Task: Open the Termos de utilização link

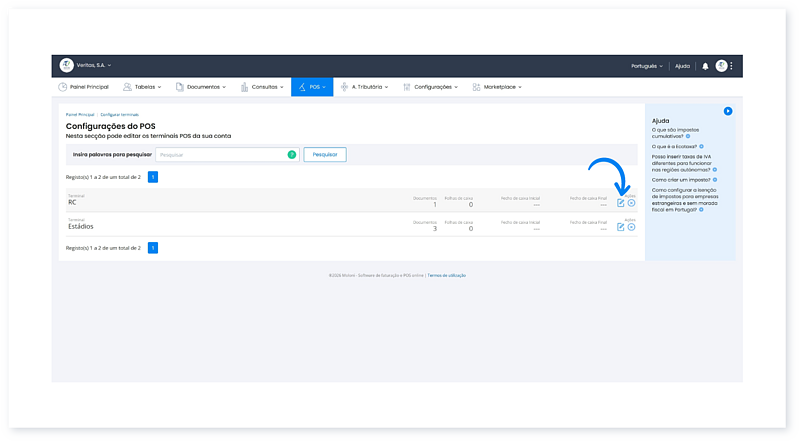Action: tap(447, 275)
